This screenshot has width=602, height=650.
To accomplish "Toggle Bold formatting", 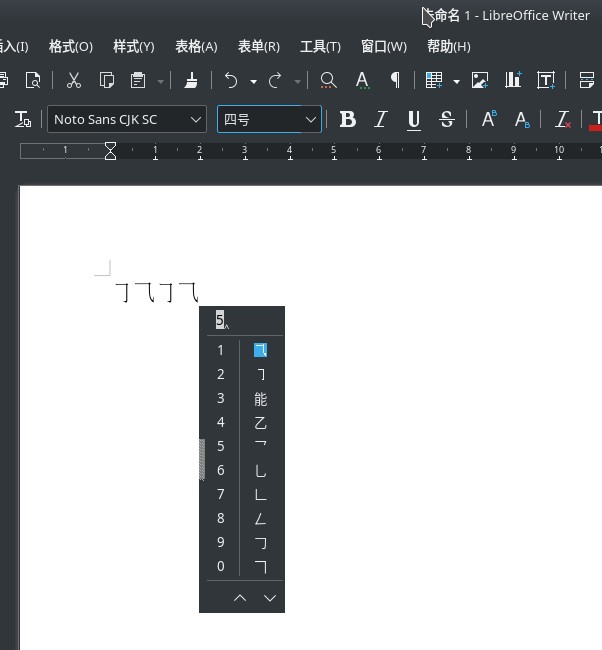I will 347,119.
